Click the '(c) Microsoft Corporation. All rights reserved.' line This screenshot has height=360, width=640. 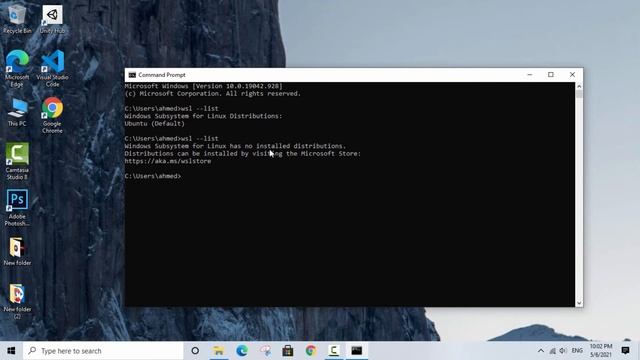coord(213,94)
